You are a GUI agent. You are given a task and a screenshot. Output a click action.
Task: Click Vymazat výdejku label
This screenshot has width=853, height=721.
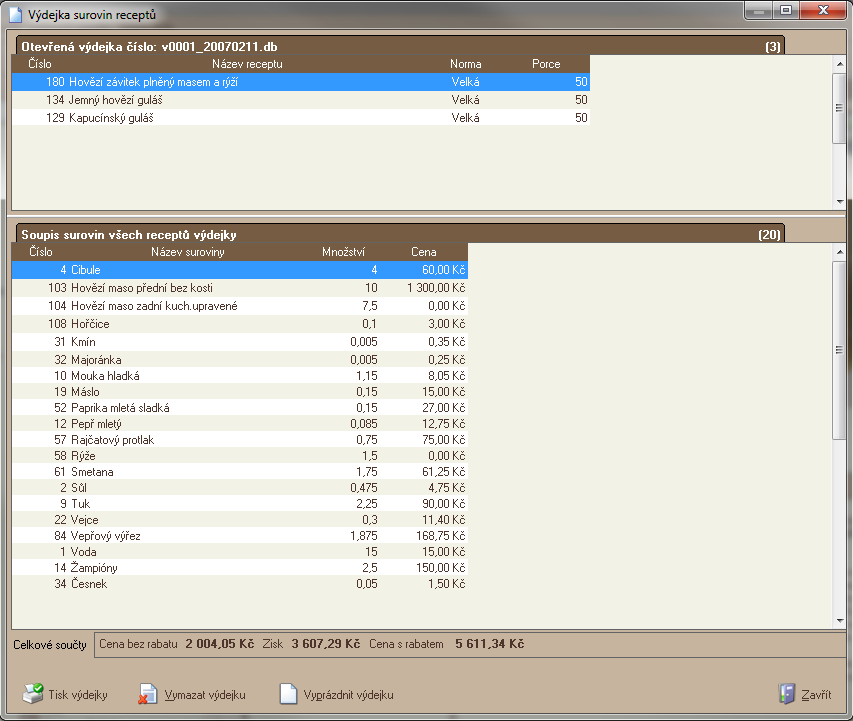coord(205,695)
